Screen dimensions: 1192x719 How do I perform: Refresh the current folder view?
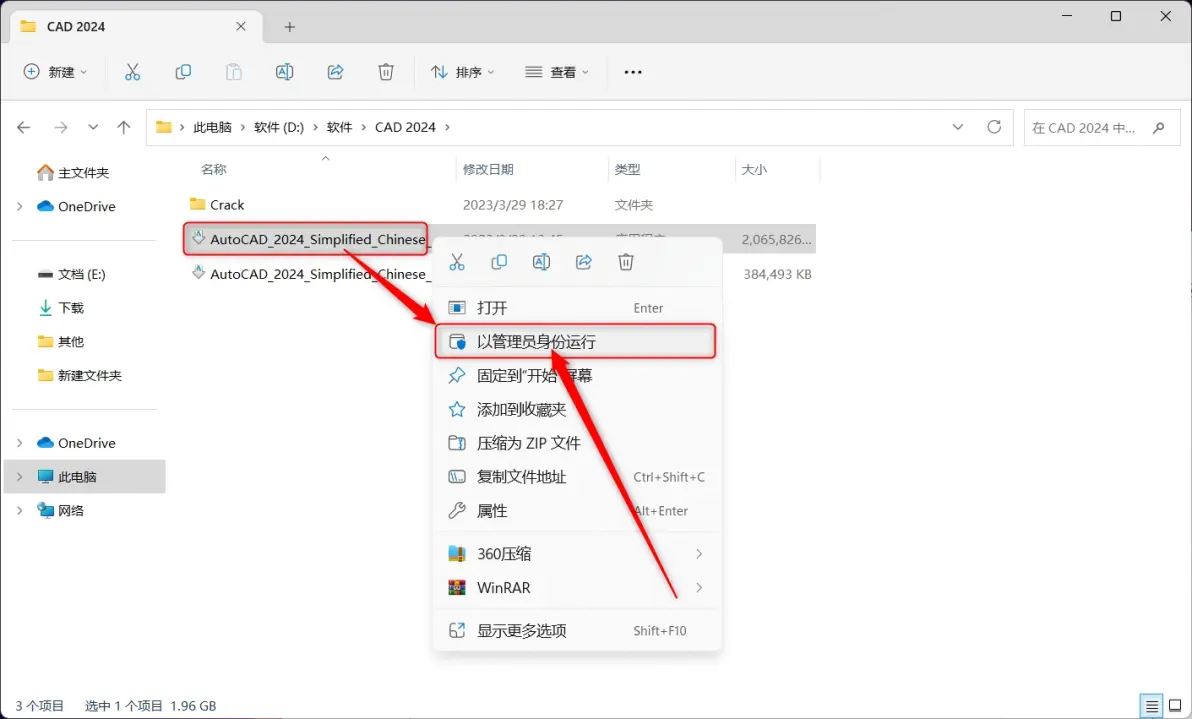[x=994, y=127]
